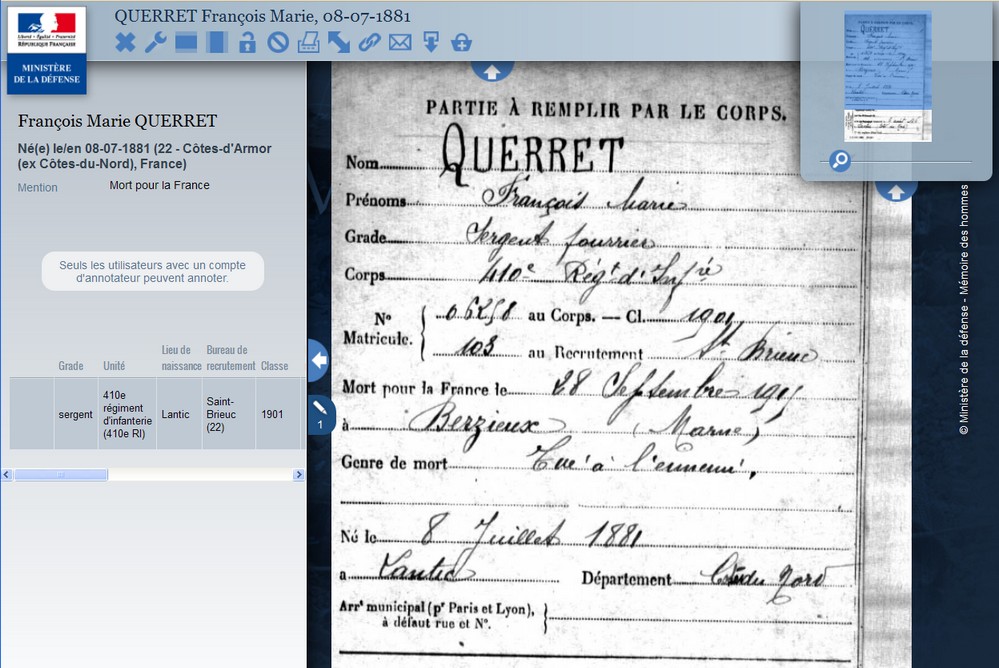Image resolution: width=999 pixels, height=668 pixels.
Task: Toggle the tall vertical layout view
Action: (x=216, y=42)
